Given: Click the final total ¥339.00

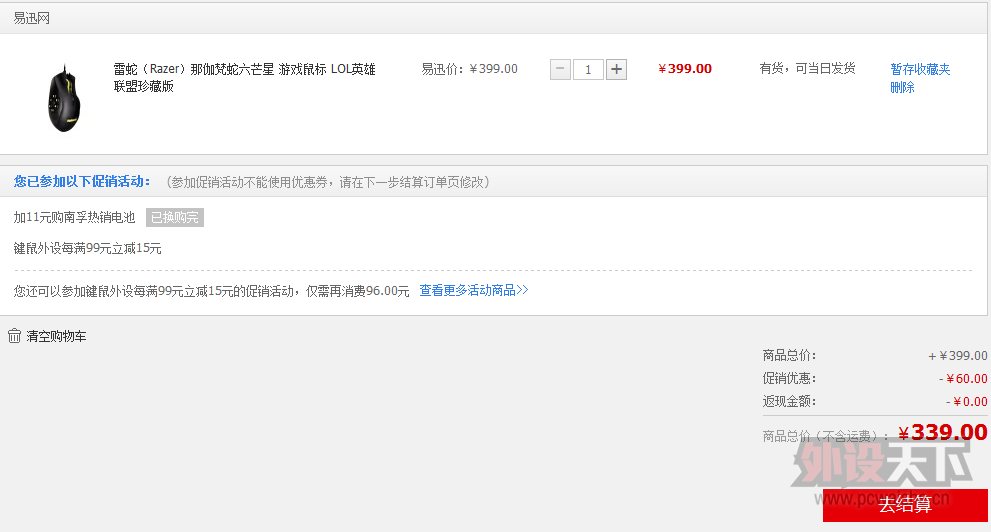Looking at the screenshot, I should coord(942,432).
